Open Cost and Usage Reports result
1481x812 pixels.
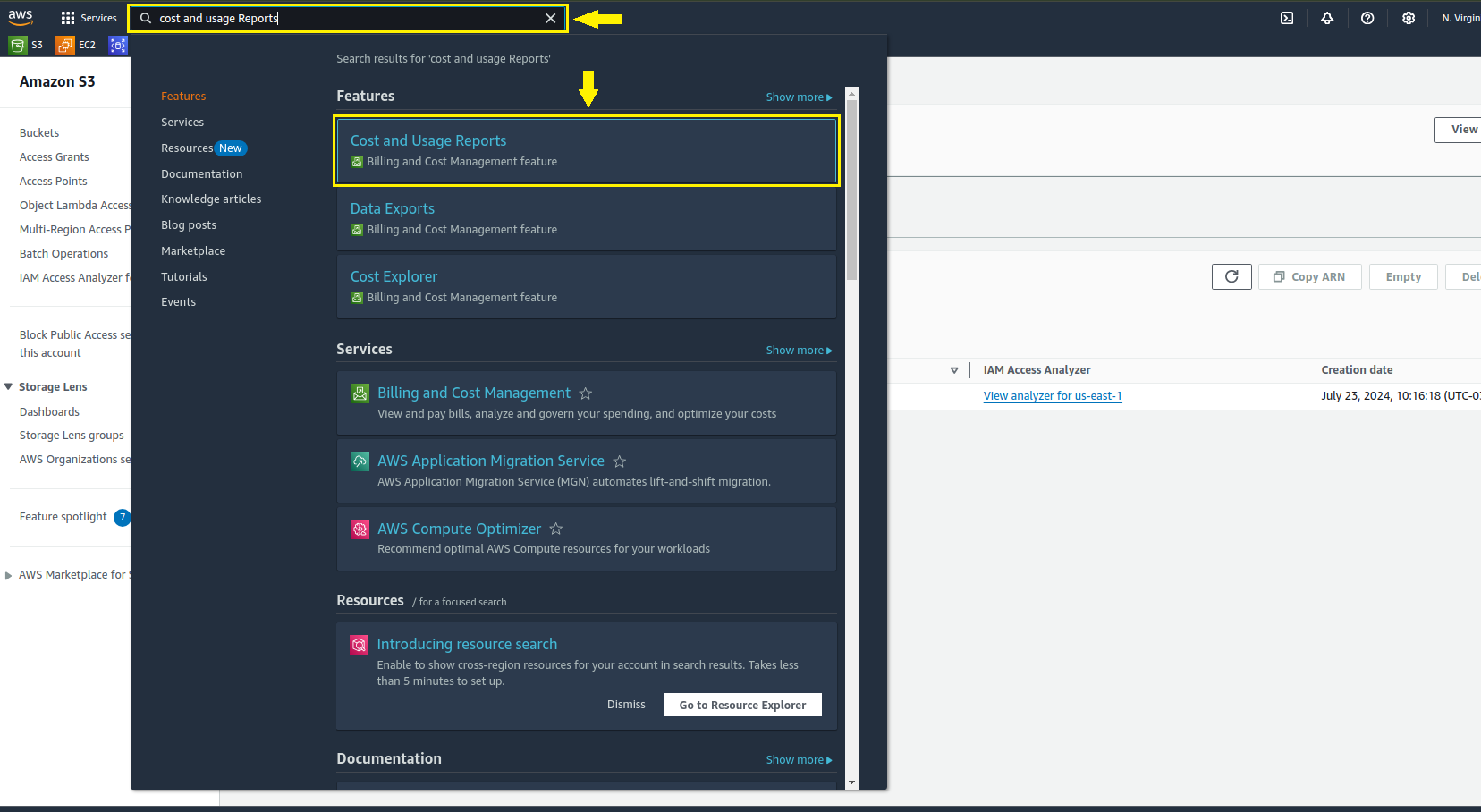tap(428, 141)
